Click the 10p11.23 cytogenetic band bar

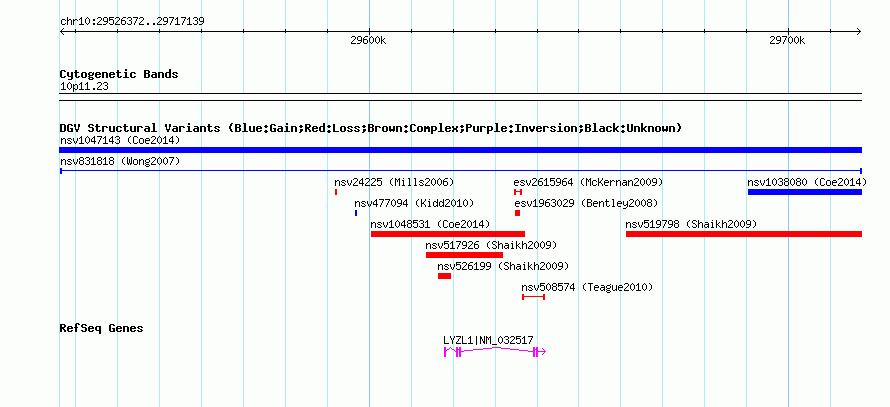pos(460,97)
